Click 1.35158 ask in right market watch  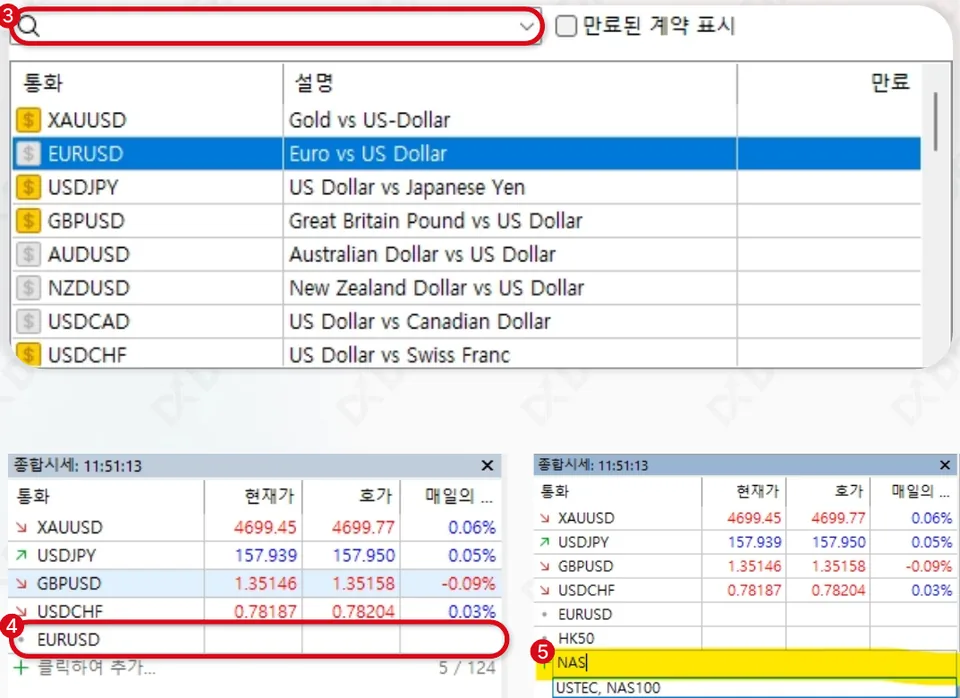click(x=838, y=566)
